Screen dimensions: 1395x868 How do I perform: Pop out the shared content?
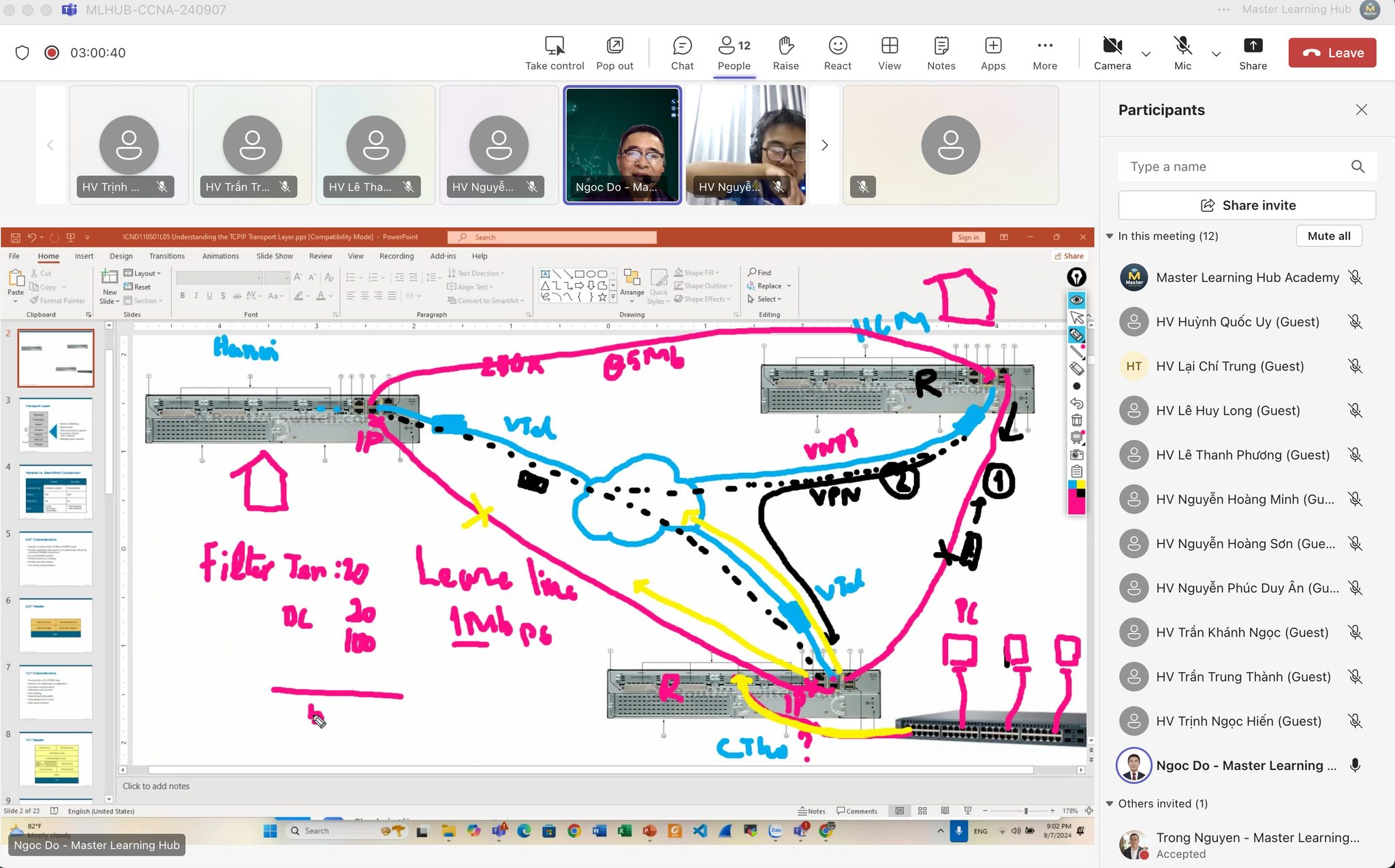[614, 53]
